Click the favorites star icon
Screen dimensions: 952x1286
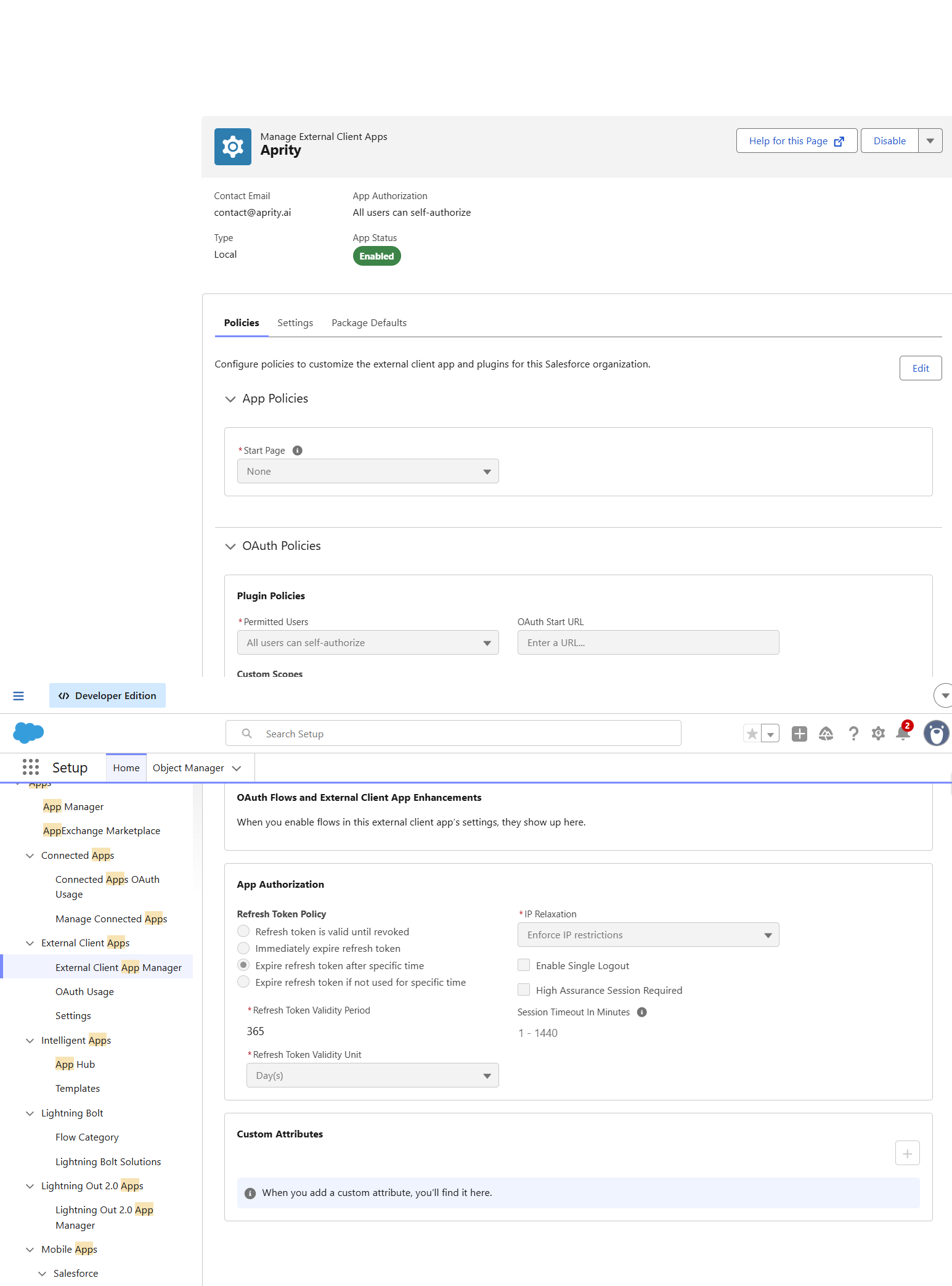pyautogui.click(x=752, y=734)
